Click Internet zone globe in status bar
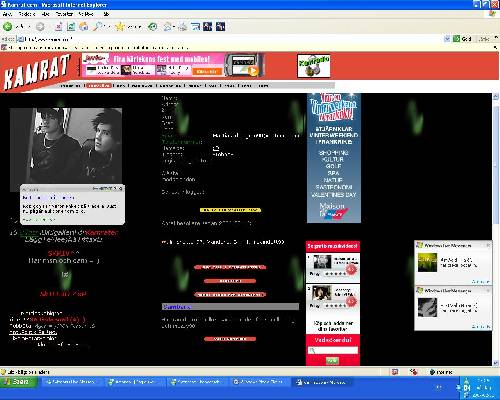The width and height of the screenshot is (500, 400). (x=432, y=372)
